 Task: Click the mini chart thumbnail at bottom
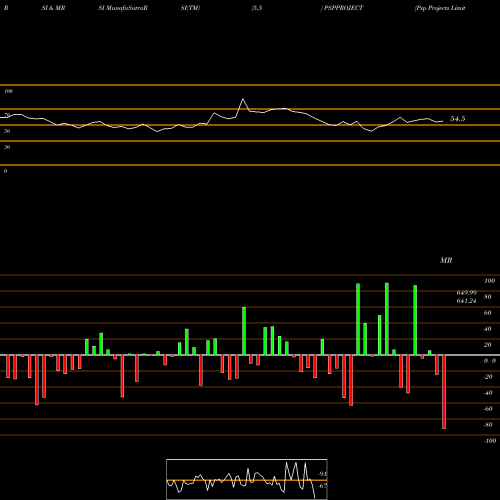(247, 479)
